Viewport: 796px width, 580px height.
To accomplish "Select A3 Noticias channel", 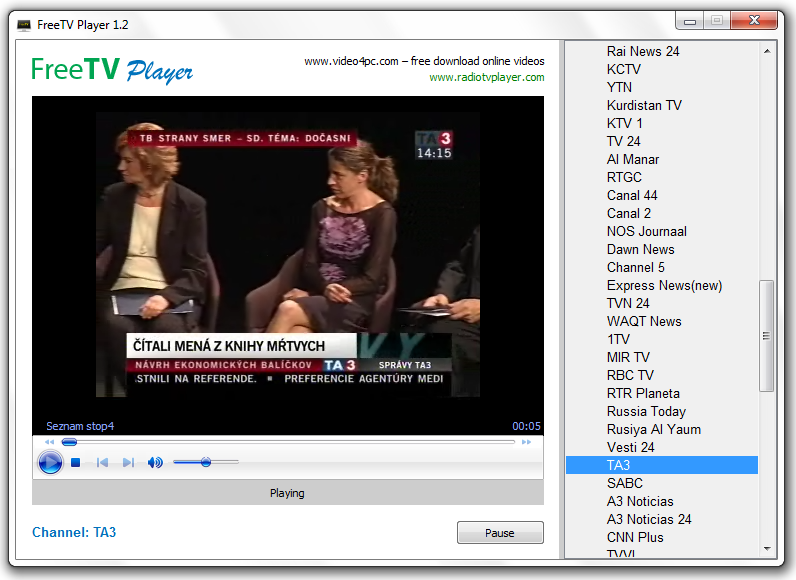I will click(x=661, y=502).
